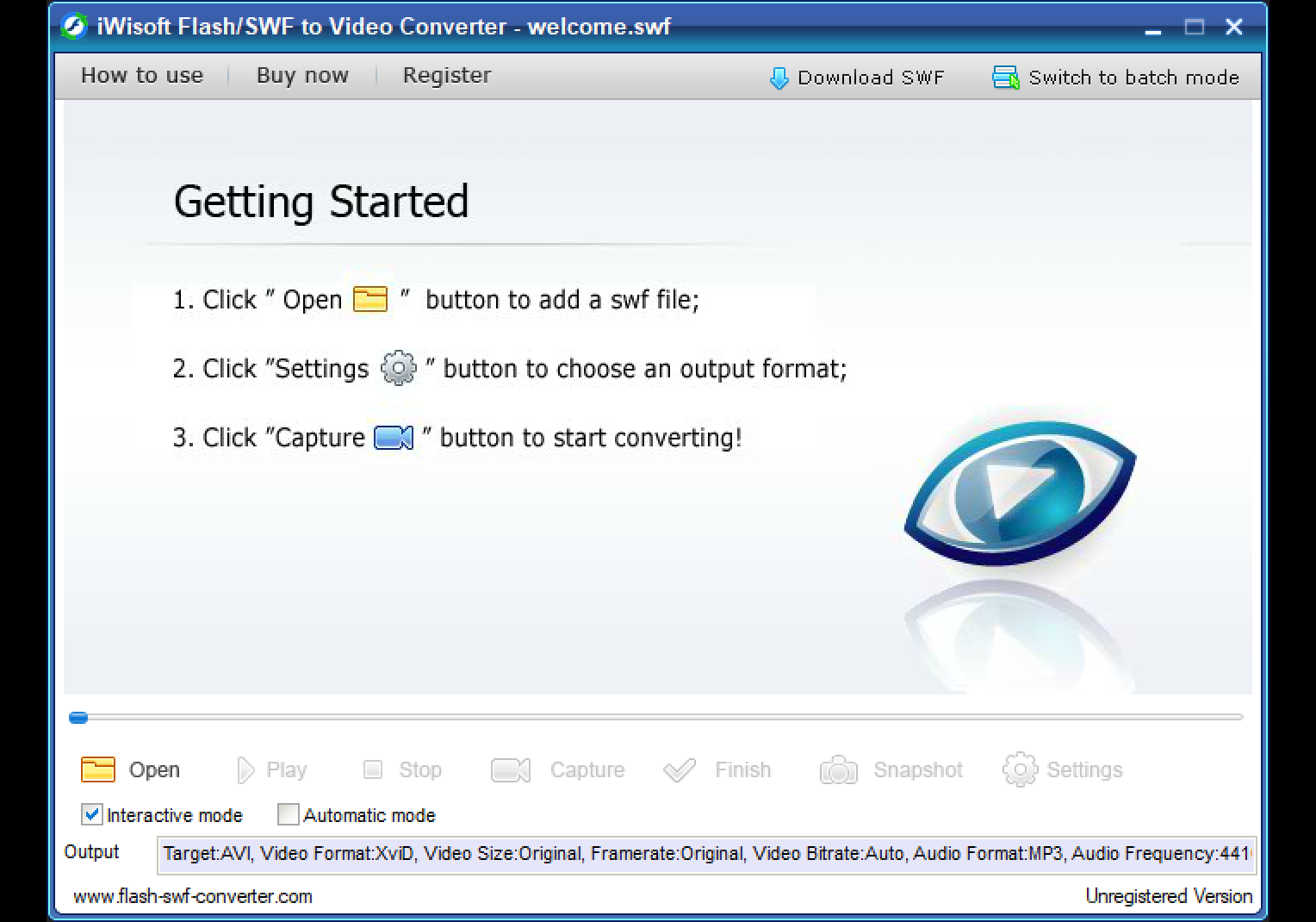Click the playback progress slider handle
1316x922 pixels.
point(78,717)
